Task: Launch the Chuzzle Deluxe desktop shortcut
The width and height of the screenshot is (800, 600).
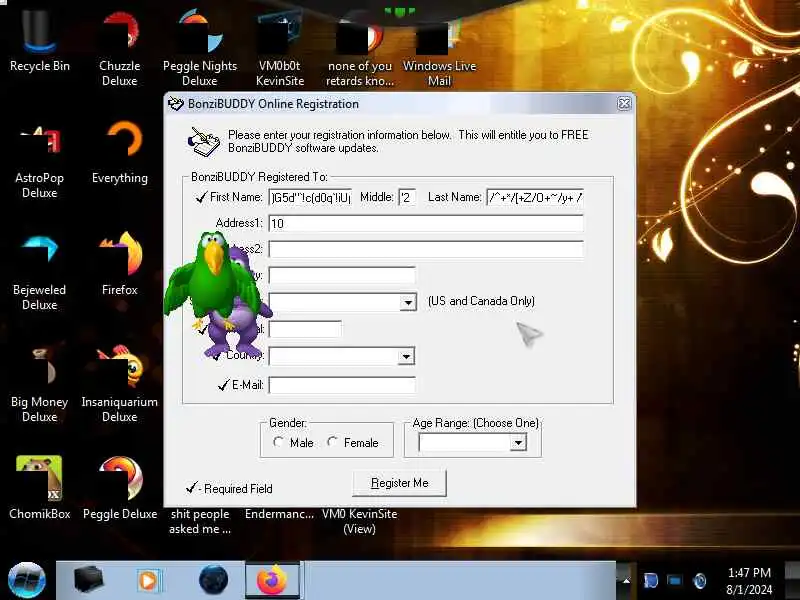Action: 119,48
